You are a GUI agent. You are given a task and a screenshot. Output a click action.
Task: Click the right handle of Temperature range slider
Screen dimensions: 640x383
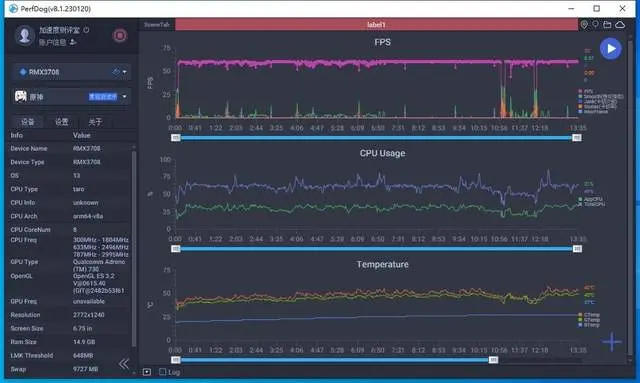[x=493, y=360]
